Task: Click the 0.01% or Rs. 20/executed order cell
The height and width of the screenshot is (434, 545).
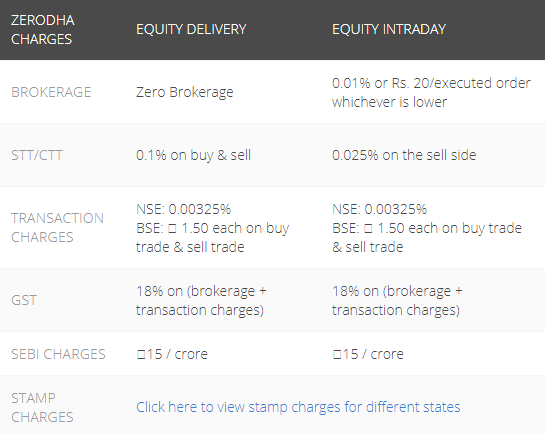Action: tap(431, 92)
